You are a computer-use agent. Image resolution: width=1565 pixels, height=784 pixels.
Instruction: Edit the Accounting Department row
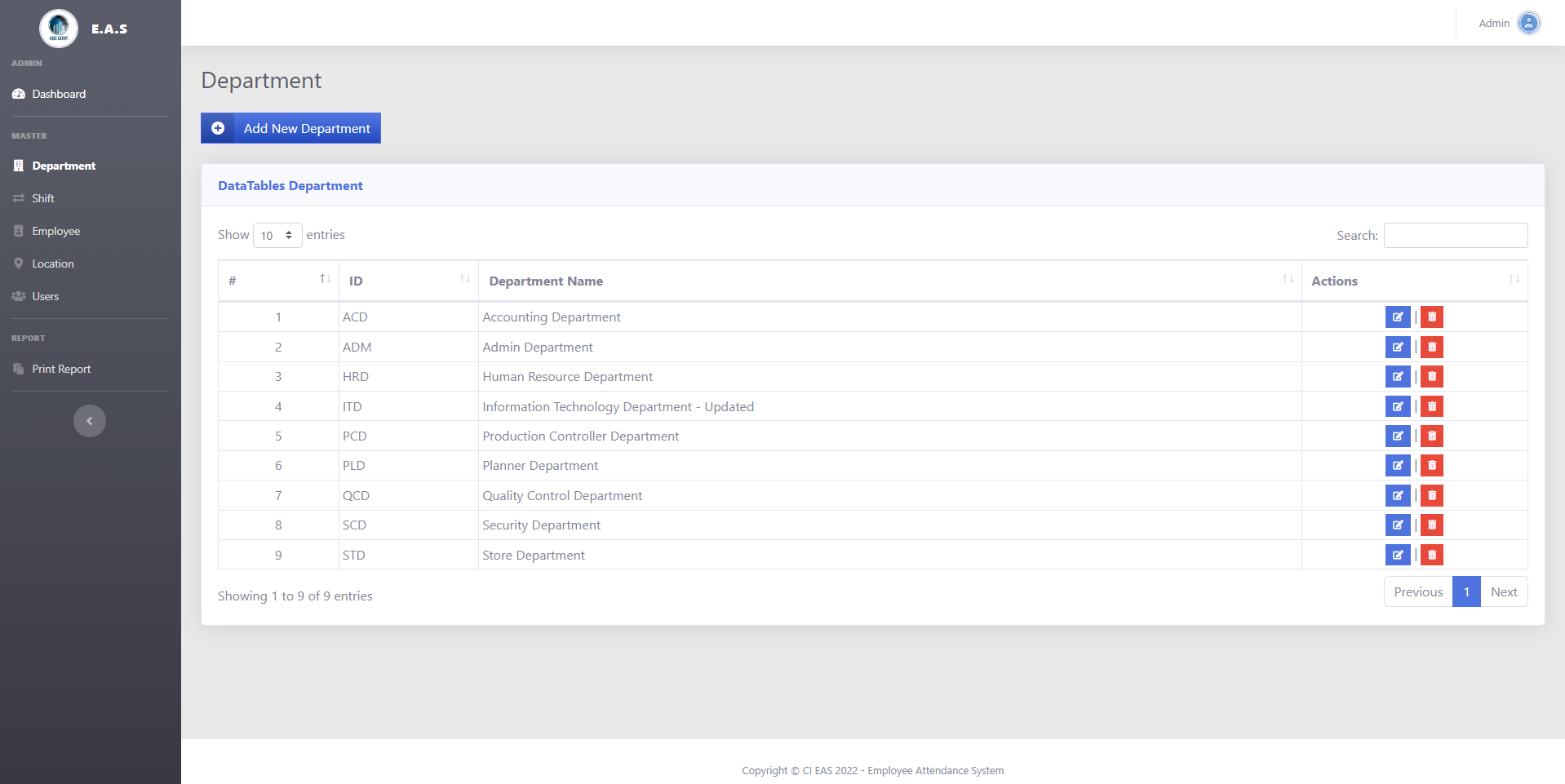1398,317
